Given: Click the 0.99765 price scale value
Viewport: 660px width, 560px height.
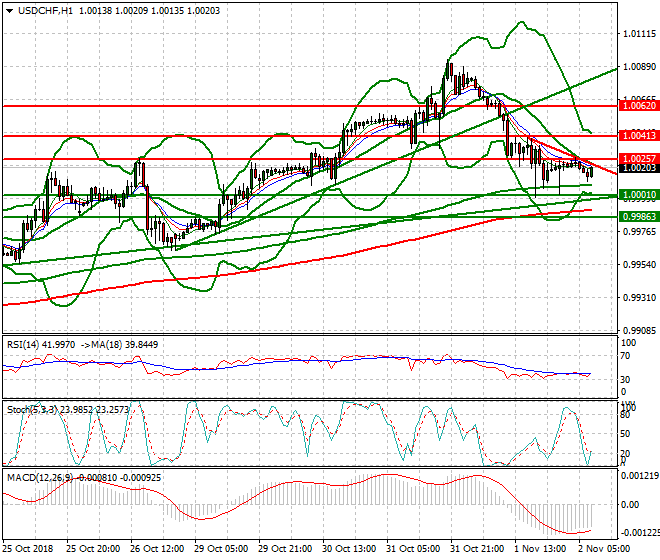Looking at the screenshot, I should [639, 232].
